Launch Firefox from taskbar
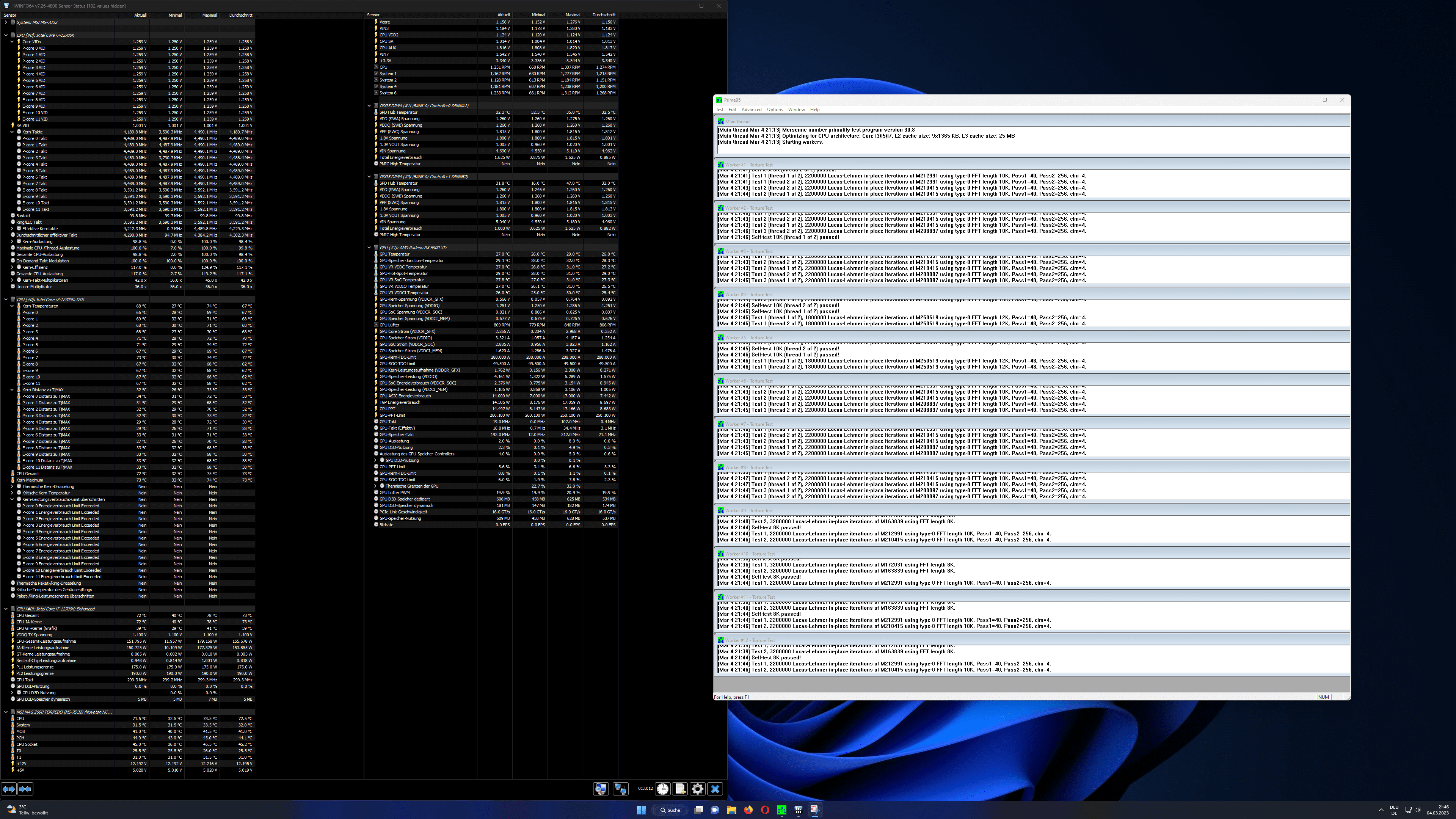This screenshot has width=1456, height=819. [x=748, y=810]
